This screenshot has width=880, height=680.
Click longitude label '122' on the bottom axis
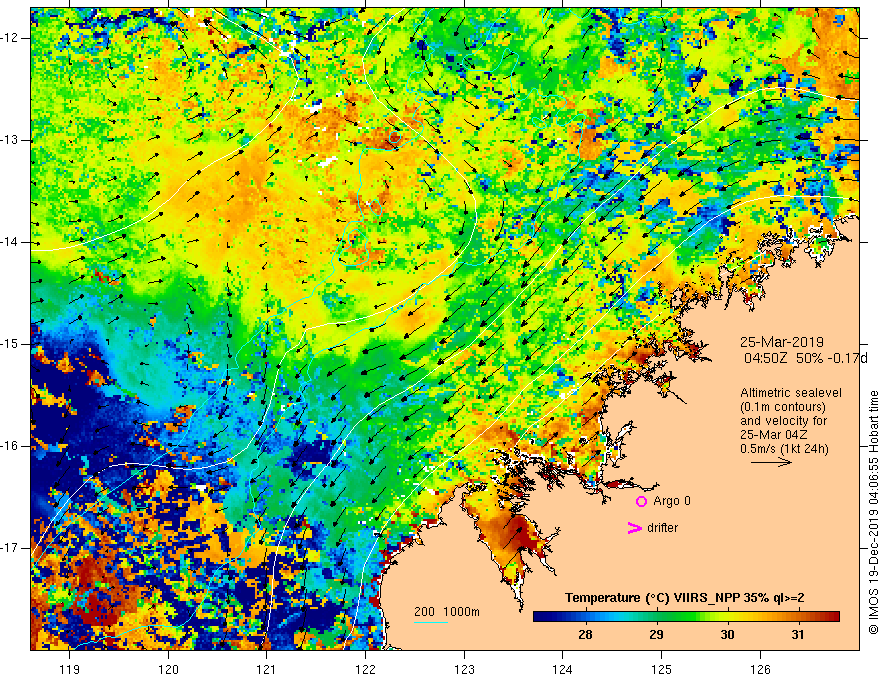(365, 669)
